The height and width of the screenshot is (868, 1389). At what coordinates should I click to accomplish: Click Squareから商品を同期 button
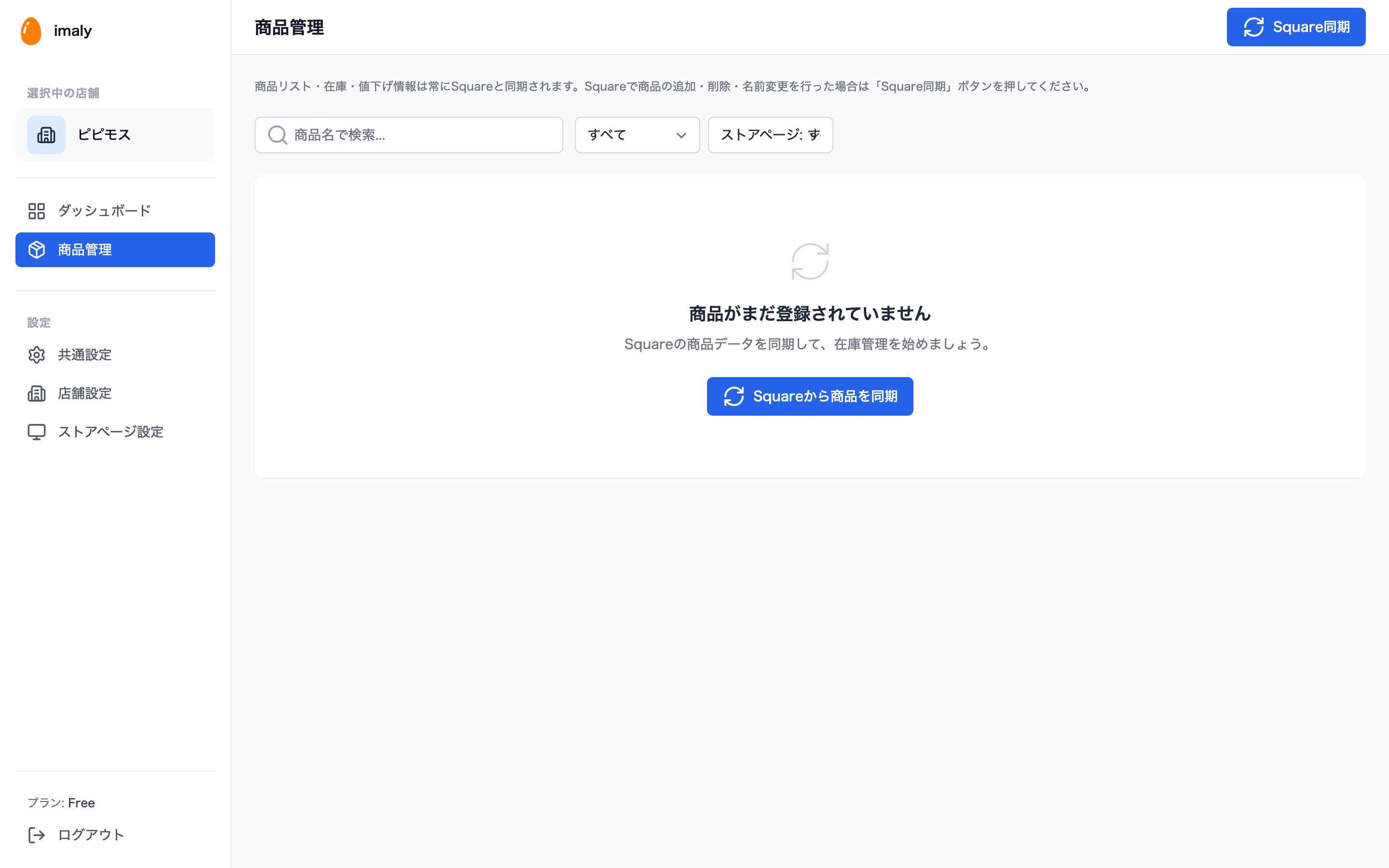pos(809,396)
